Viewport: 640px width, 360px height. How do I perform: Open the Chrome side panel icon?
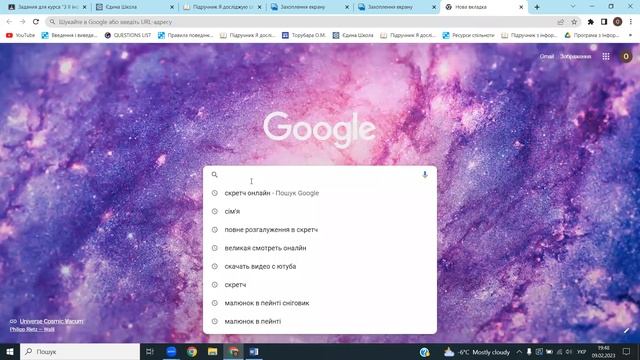click(604, 22)
